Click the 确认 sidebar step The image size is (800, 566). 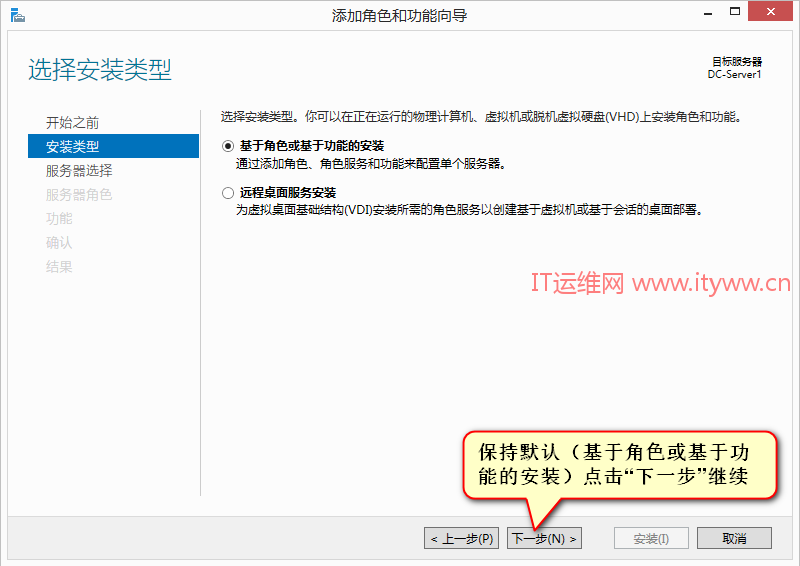click(59, 242)
